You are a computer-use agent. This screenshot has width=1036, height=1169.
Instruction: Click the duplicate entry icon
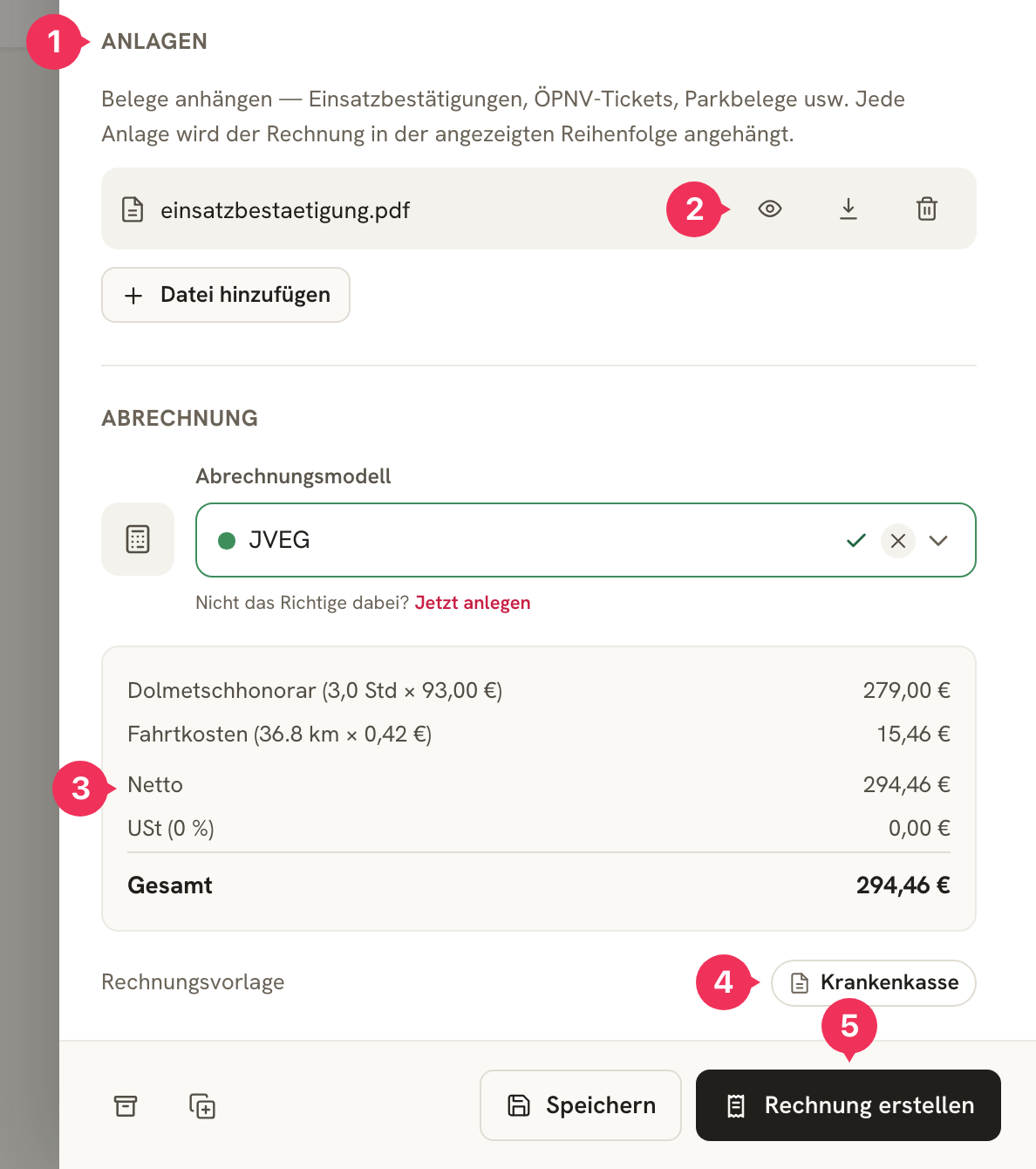coord(202,1105)
